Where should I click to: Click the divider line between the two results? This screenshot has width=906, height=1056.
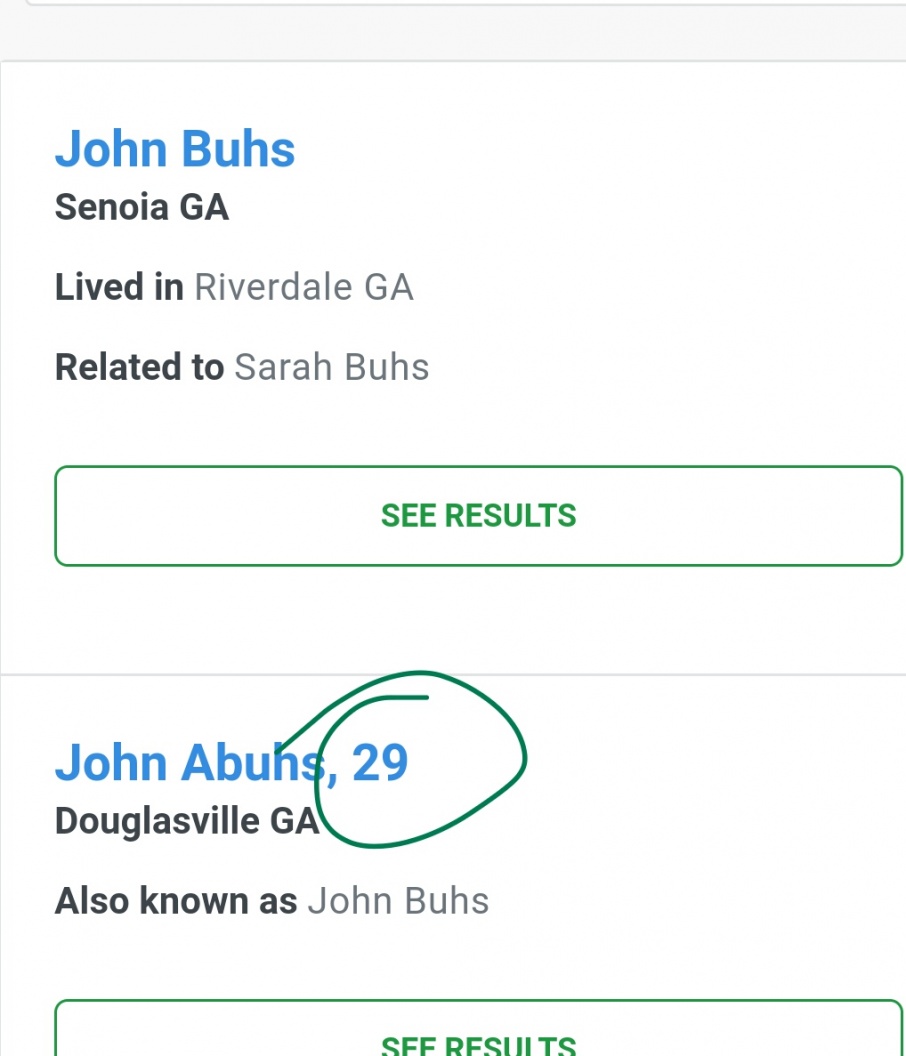[453, 674]
